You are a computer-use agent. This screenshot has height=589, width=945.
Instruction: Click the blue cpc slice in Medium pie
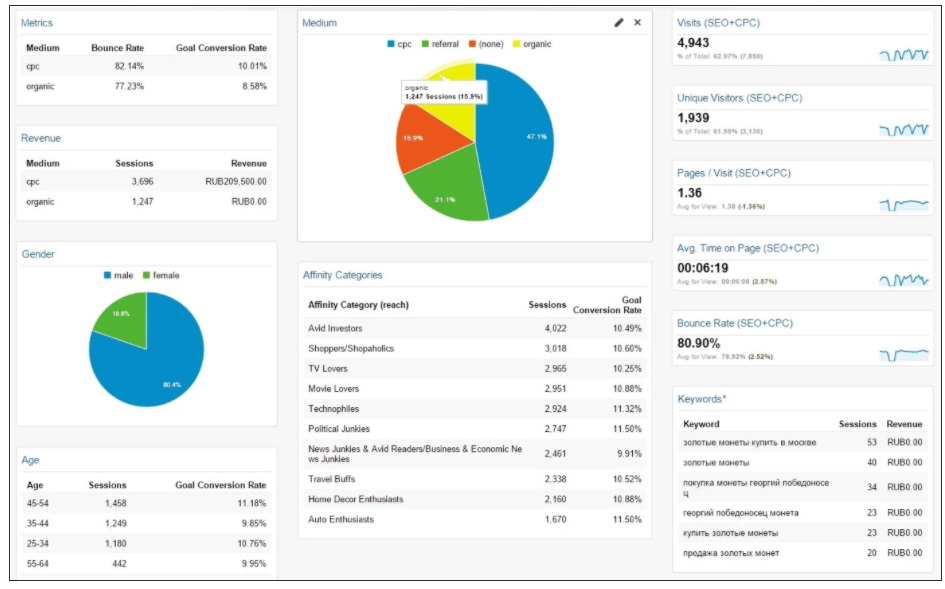click(515, 140)
